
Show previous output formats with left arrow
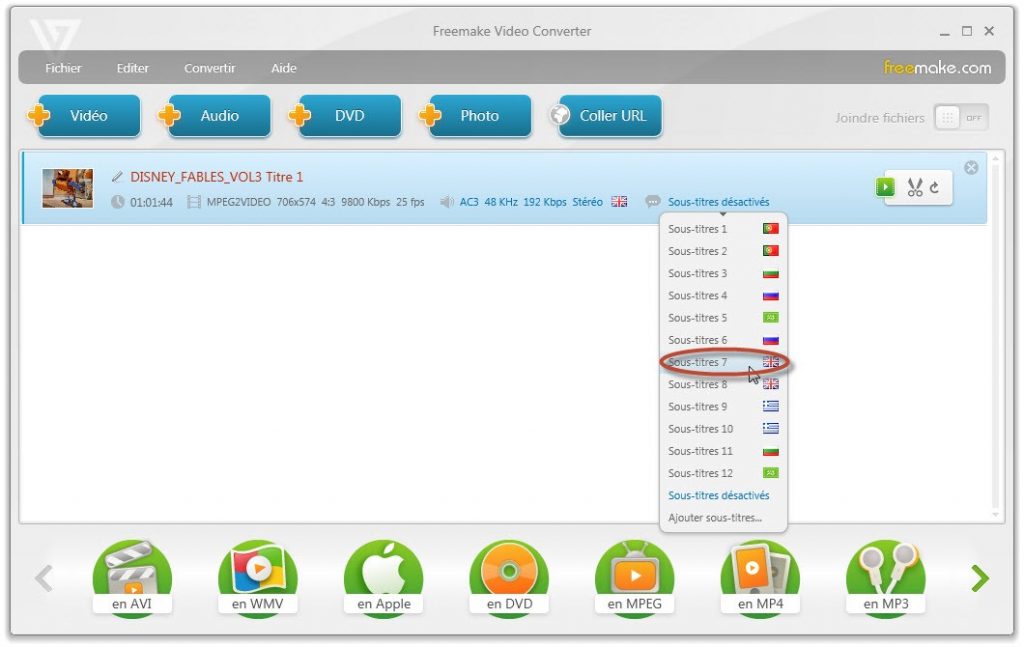[x=44, y=578]
